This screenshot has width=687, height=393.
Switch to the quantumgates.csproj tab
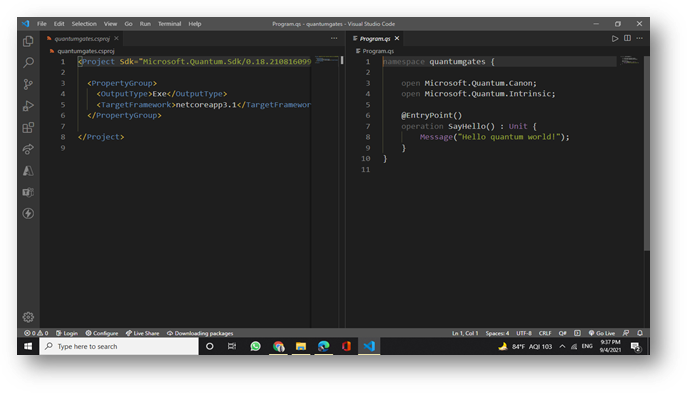click(82, 39)
